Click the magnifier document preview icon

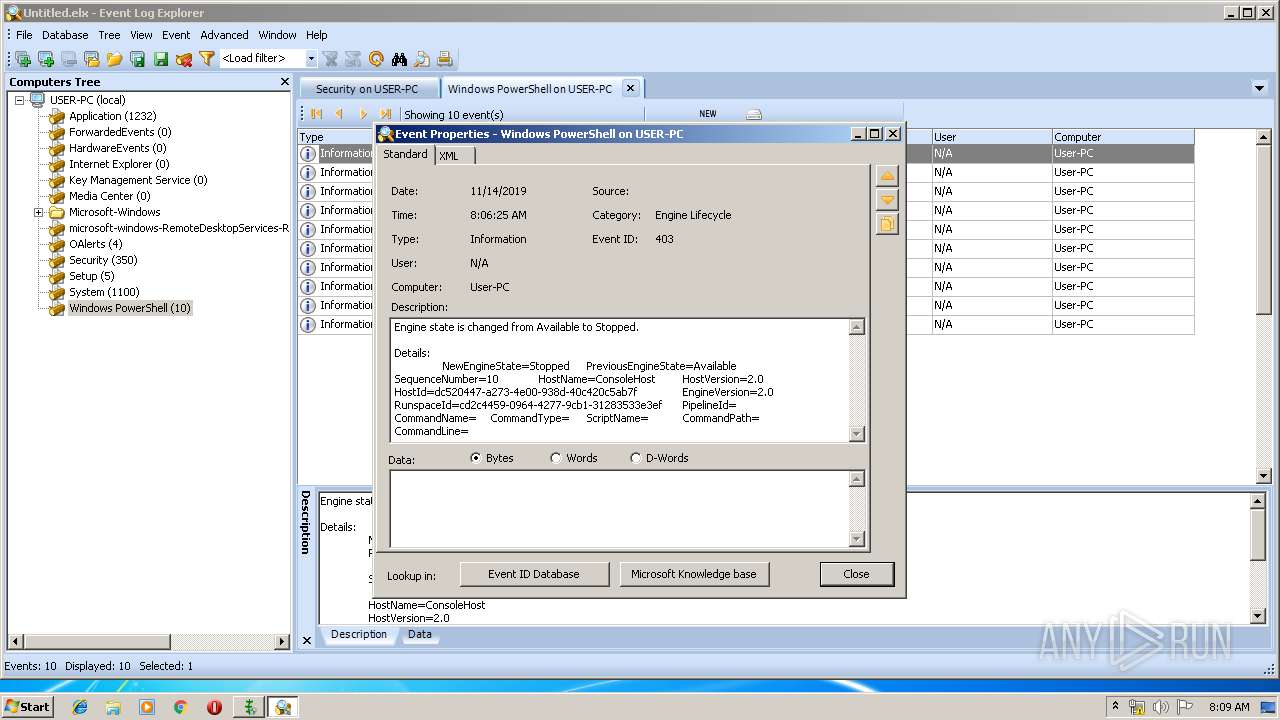coord(422,59)
